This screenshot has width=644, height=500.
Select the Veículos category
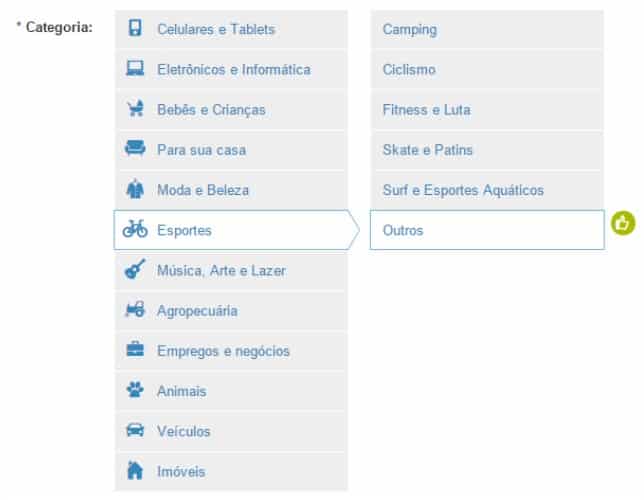click(231, 431)
